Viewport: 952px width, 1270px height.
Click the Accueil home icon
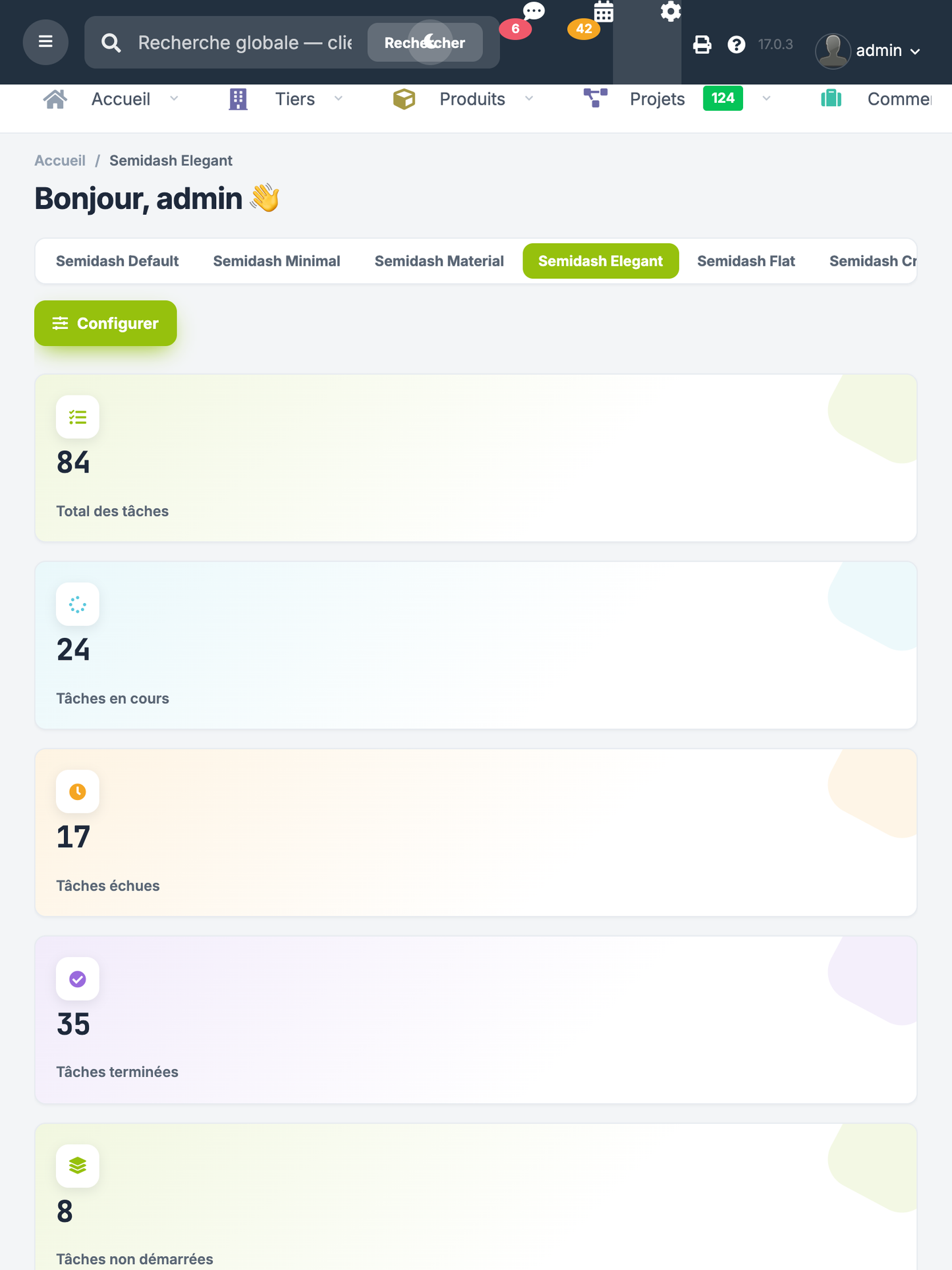tap(55, 99)
